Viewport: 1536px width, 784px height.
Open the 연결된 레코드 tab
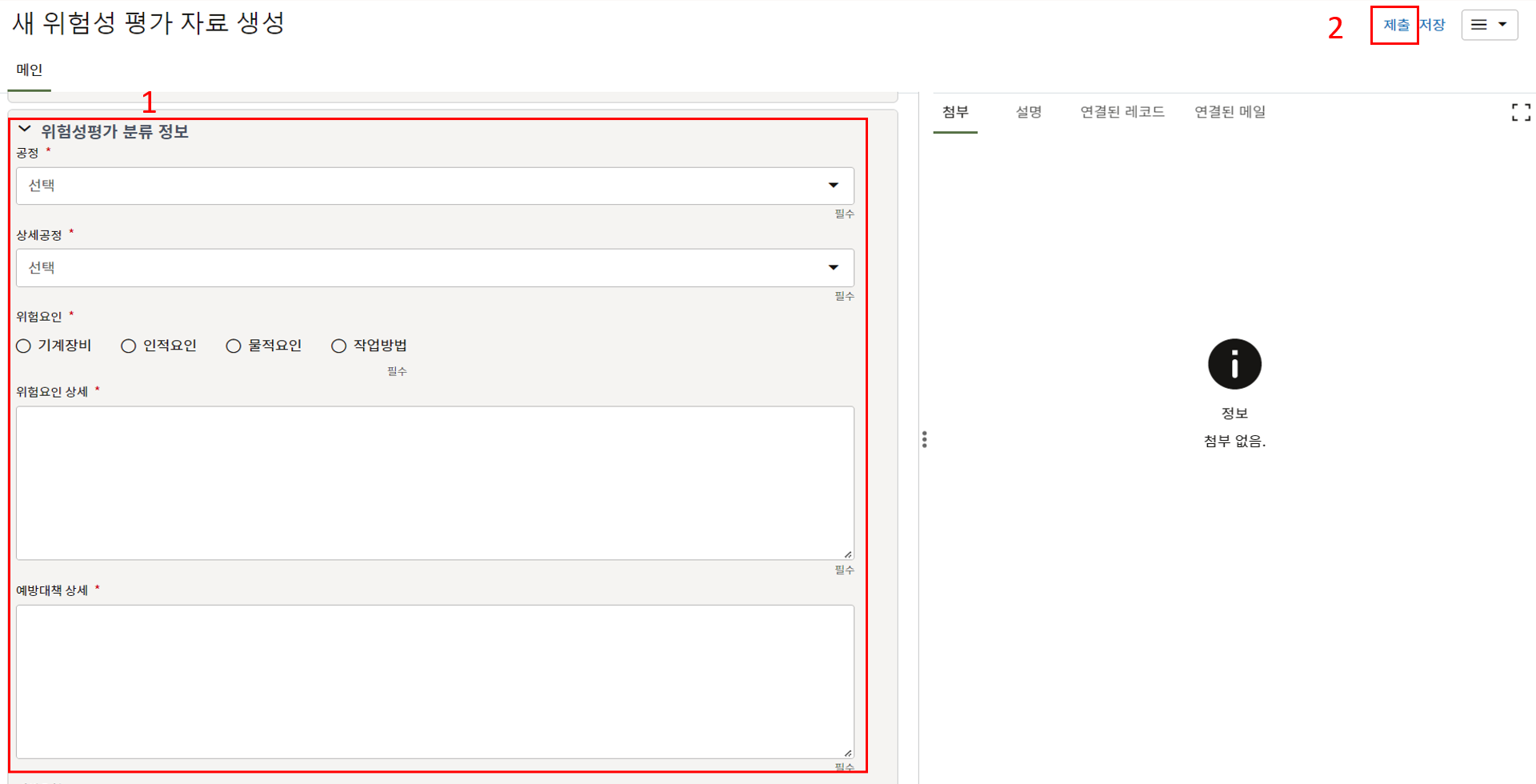click(1122, 112)
